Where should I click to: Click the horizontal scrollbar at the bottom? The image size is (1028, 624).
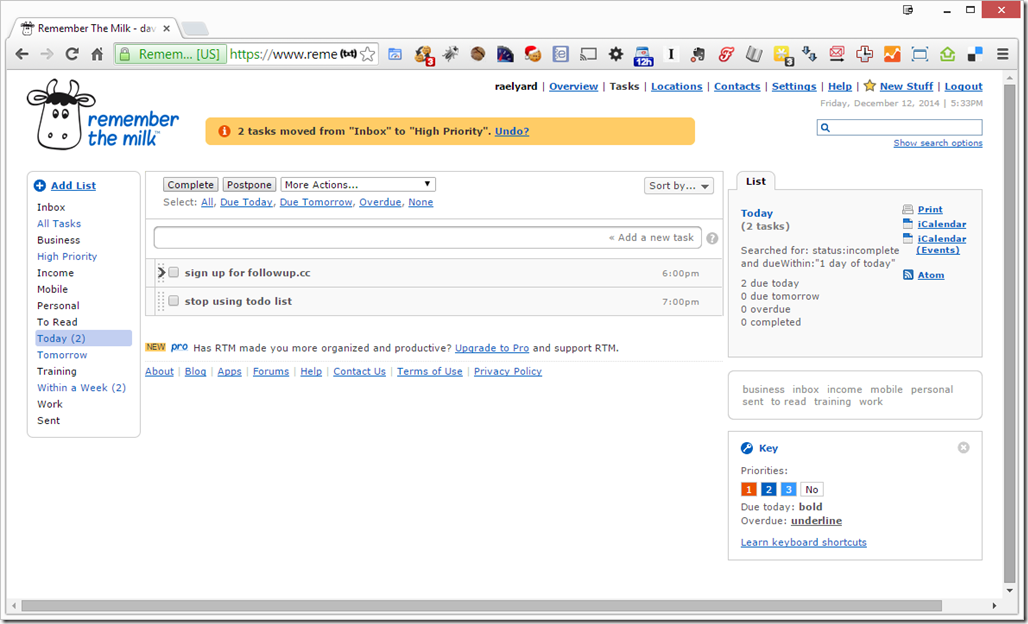tap(482, 606)
